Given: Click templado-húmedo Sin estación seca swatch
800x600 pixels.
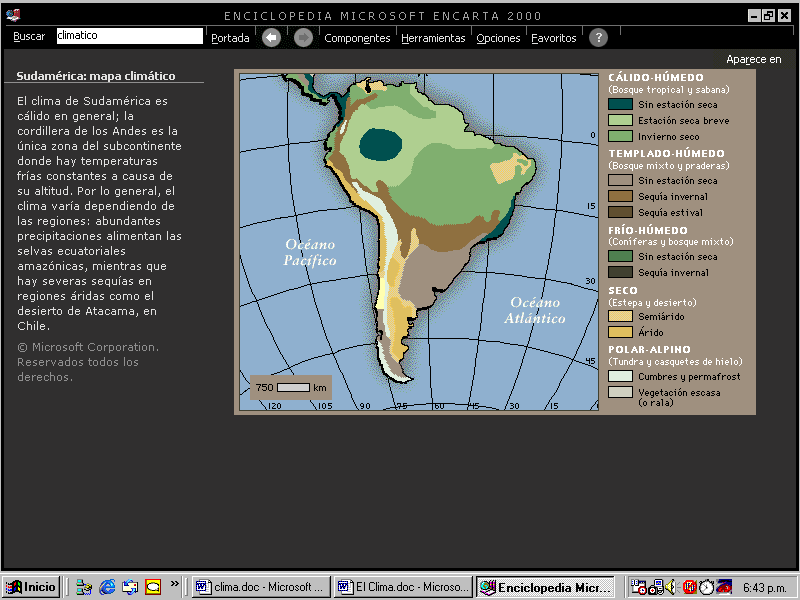Looking at the screenshot, I should [620, 180].
